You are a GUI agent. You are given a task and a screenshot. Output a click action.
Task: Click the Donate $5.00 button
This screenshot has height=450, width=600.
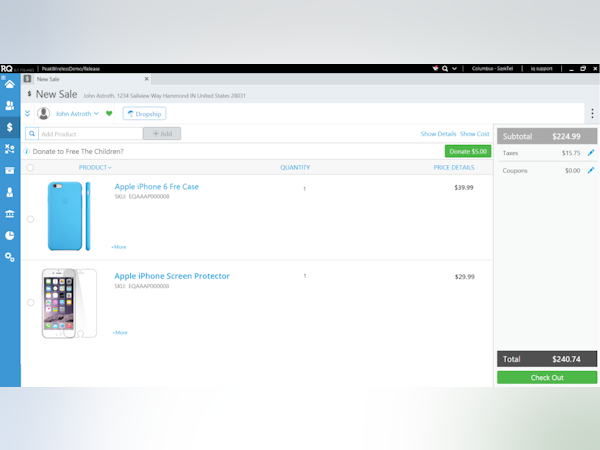468,151
